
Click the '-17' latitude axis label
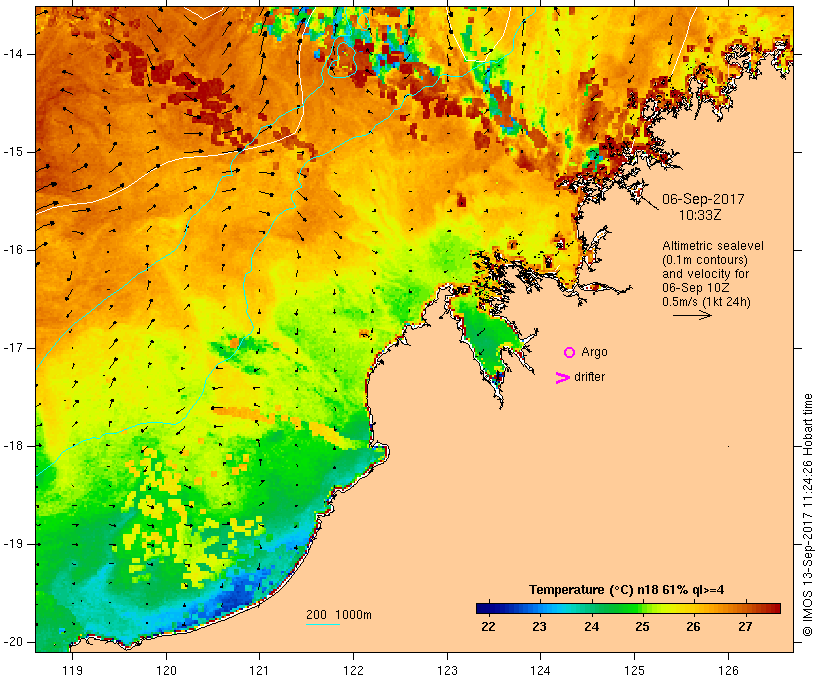click(13, 348)
